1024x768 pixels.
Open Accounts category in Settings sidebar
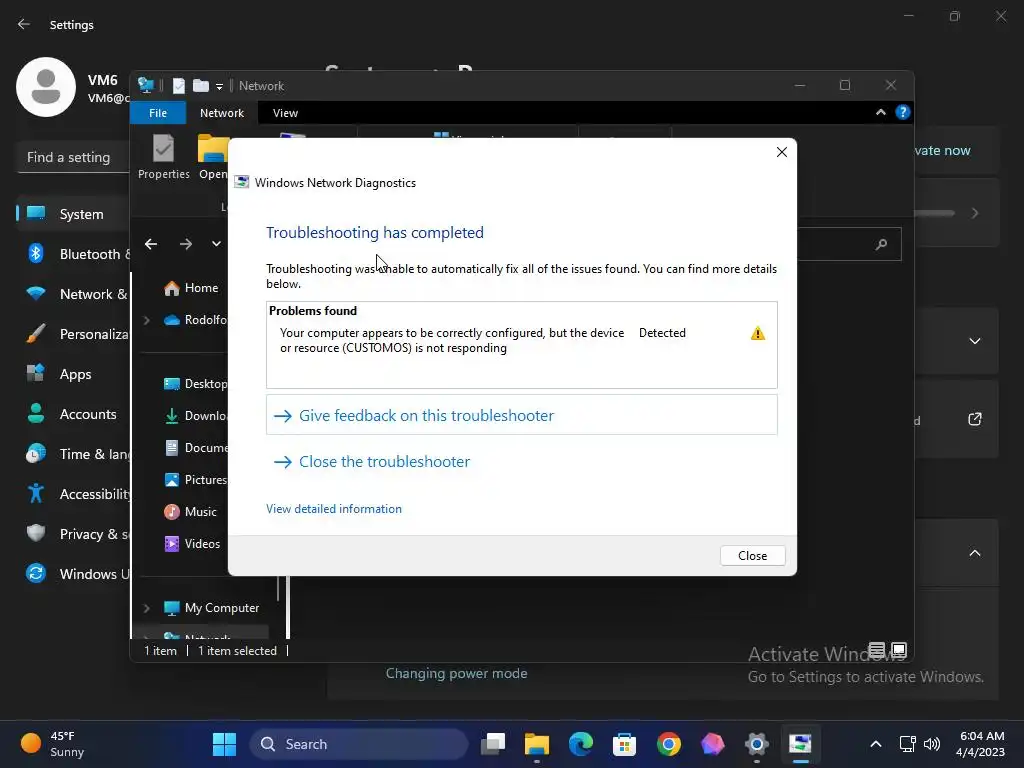tap(73, 414)
